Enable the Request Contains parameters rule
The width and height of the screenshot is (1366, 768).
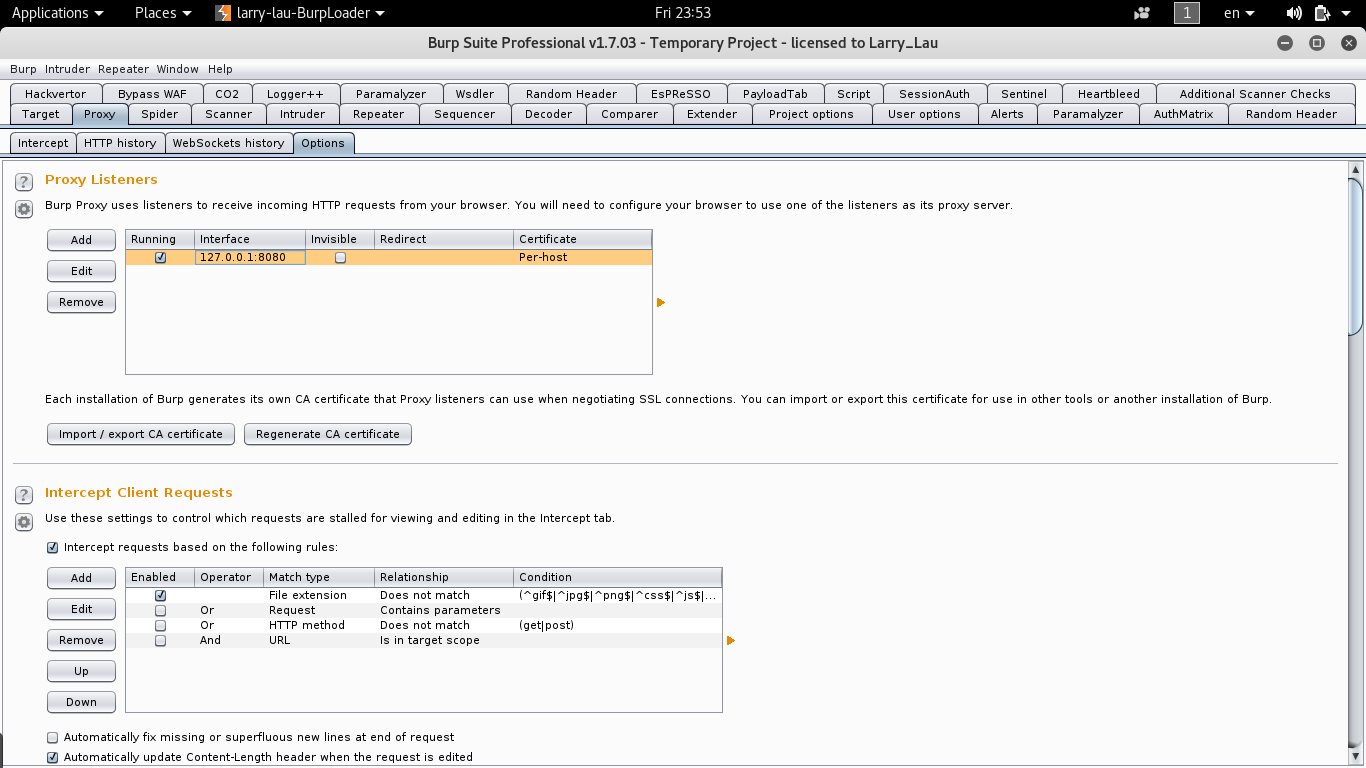[x=160, y=610]
